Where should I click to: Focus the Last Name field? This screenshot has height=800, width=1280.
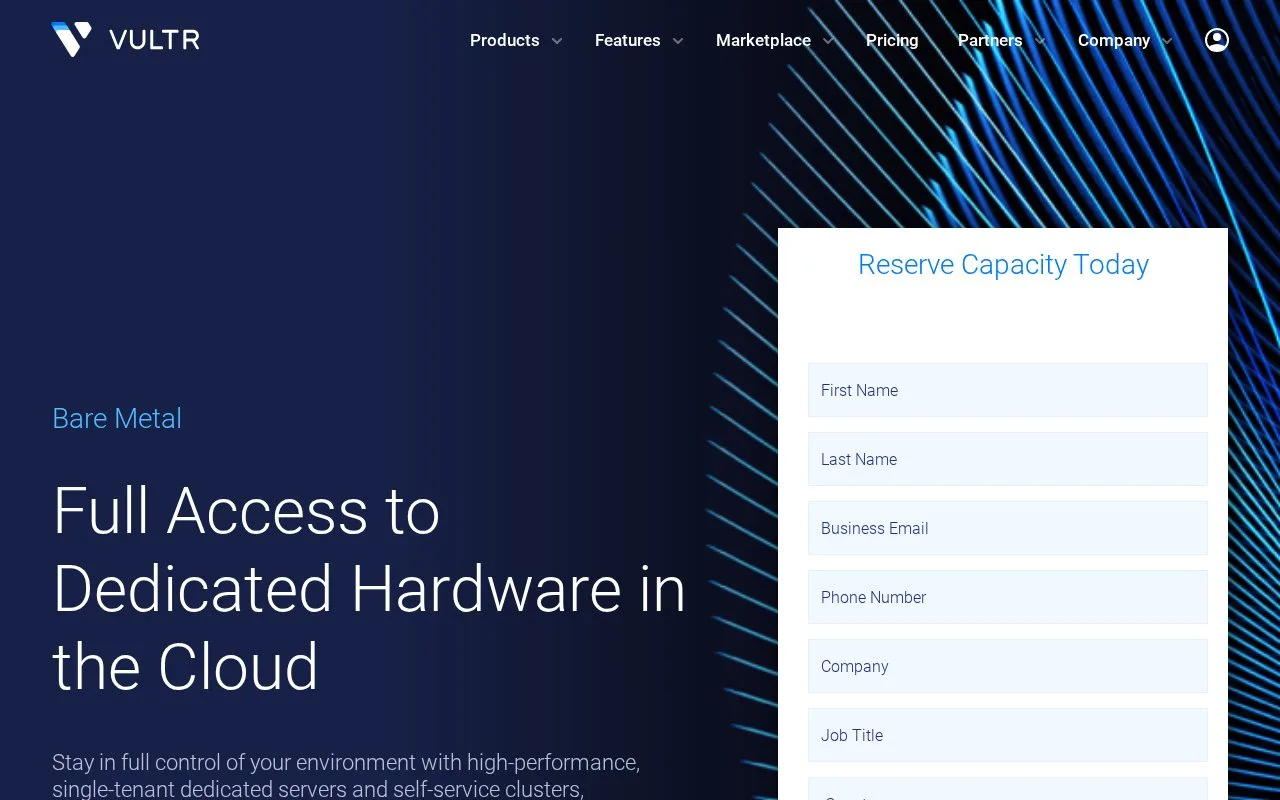[1008, 459]
